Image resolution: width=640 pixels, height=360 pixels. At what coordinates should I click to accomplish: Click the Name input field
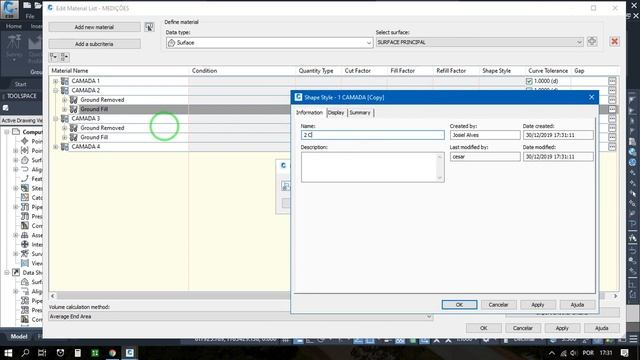click(373, 135)
